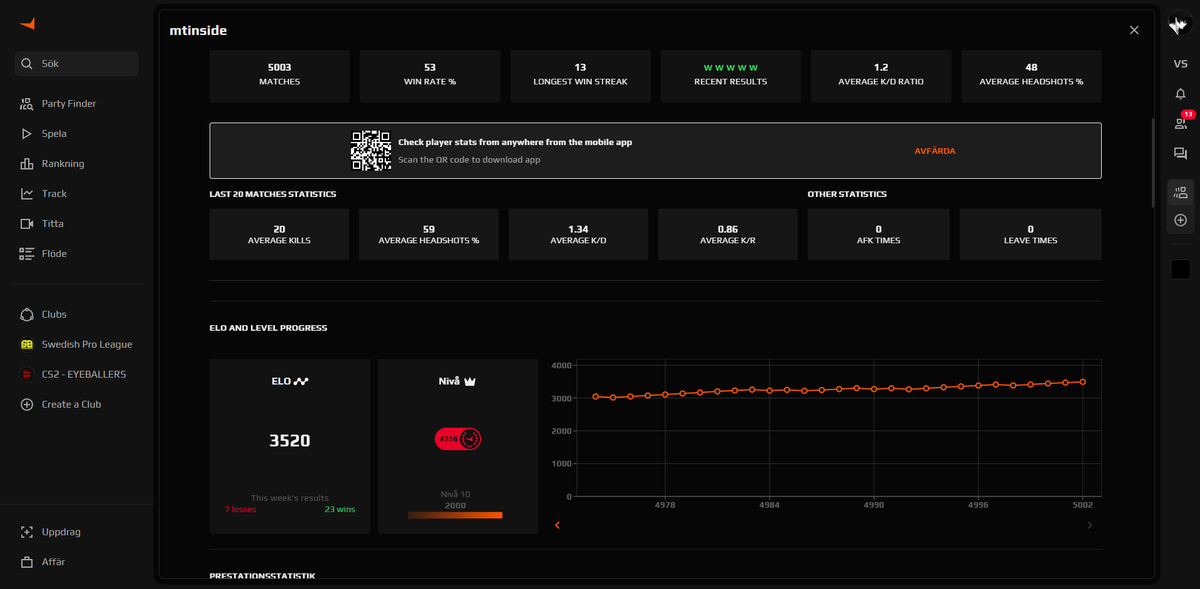Click the 7 losses text
The height and width of the screenshot is (589, 1200).
click(x=240, y=509)
